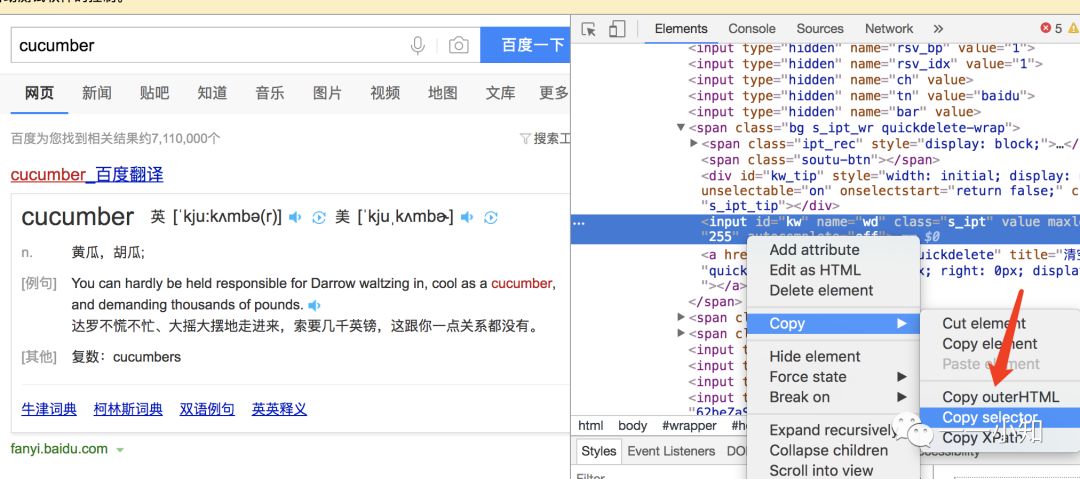Select the body breadcrumb item
Viewport: 1080px width, 479px height.
point(632,426)
